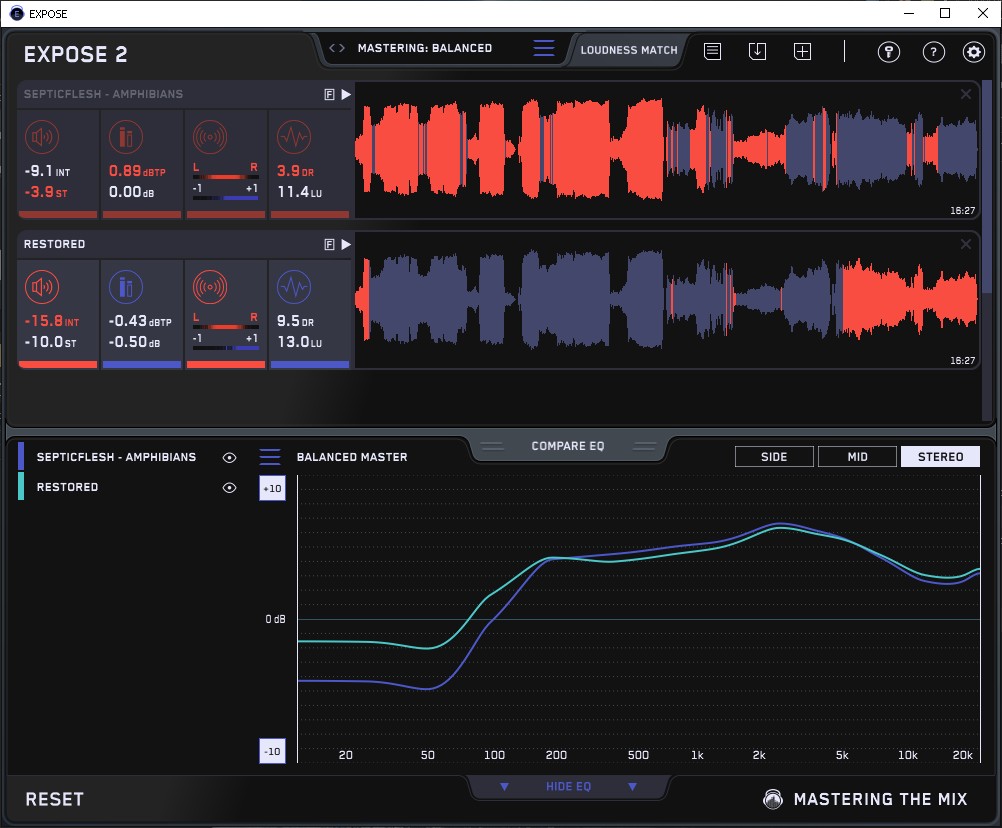Click the blue color swatch for Septicflesh
The width and height of the screenshot is (1002, 828).
click(x=21, y=457)
